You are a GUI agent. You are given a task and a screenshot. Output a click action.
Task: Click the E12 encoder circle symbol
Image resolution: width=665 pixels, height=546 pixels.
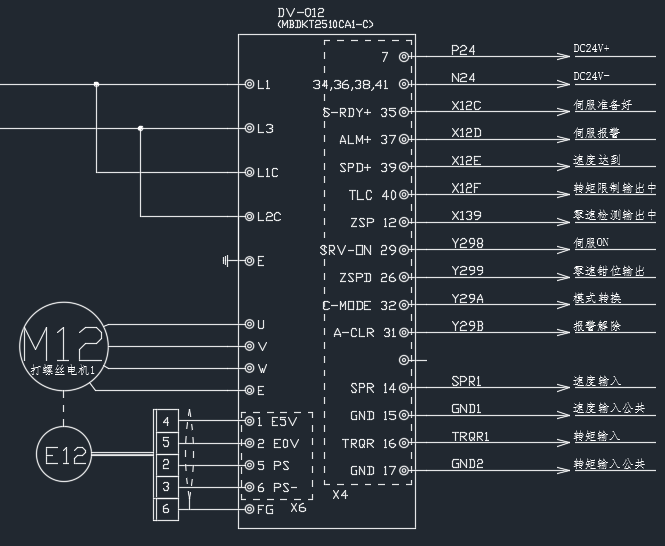pos(64,455)
